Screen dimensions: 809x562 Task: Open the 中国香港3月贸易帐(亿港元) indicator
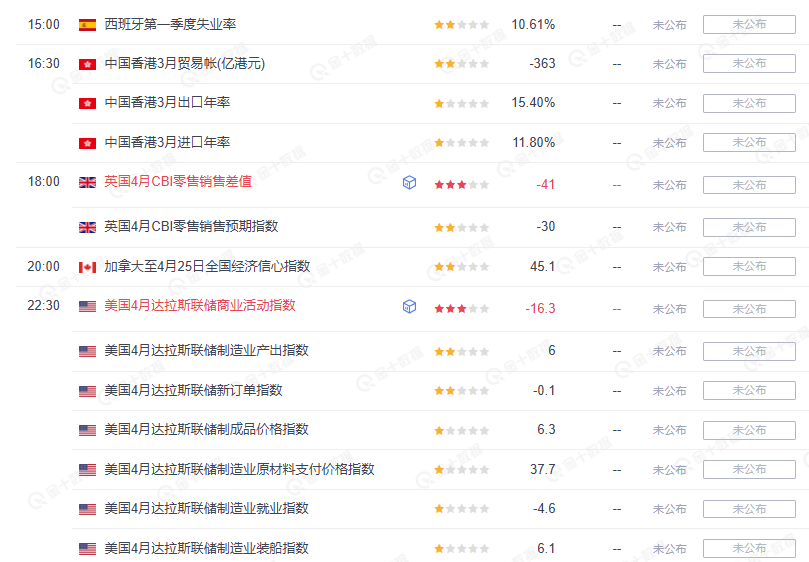coord(185,63)
